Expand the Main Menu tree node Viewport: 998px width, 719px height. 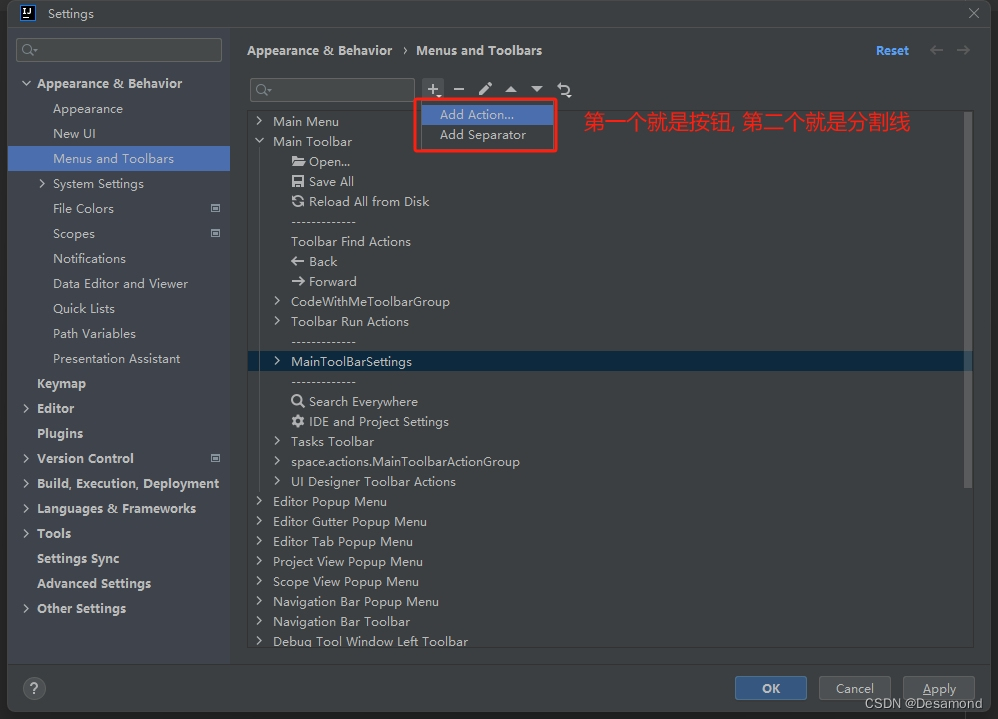click(x=259, y=120)
